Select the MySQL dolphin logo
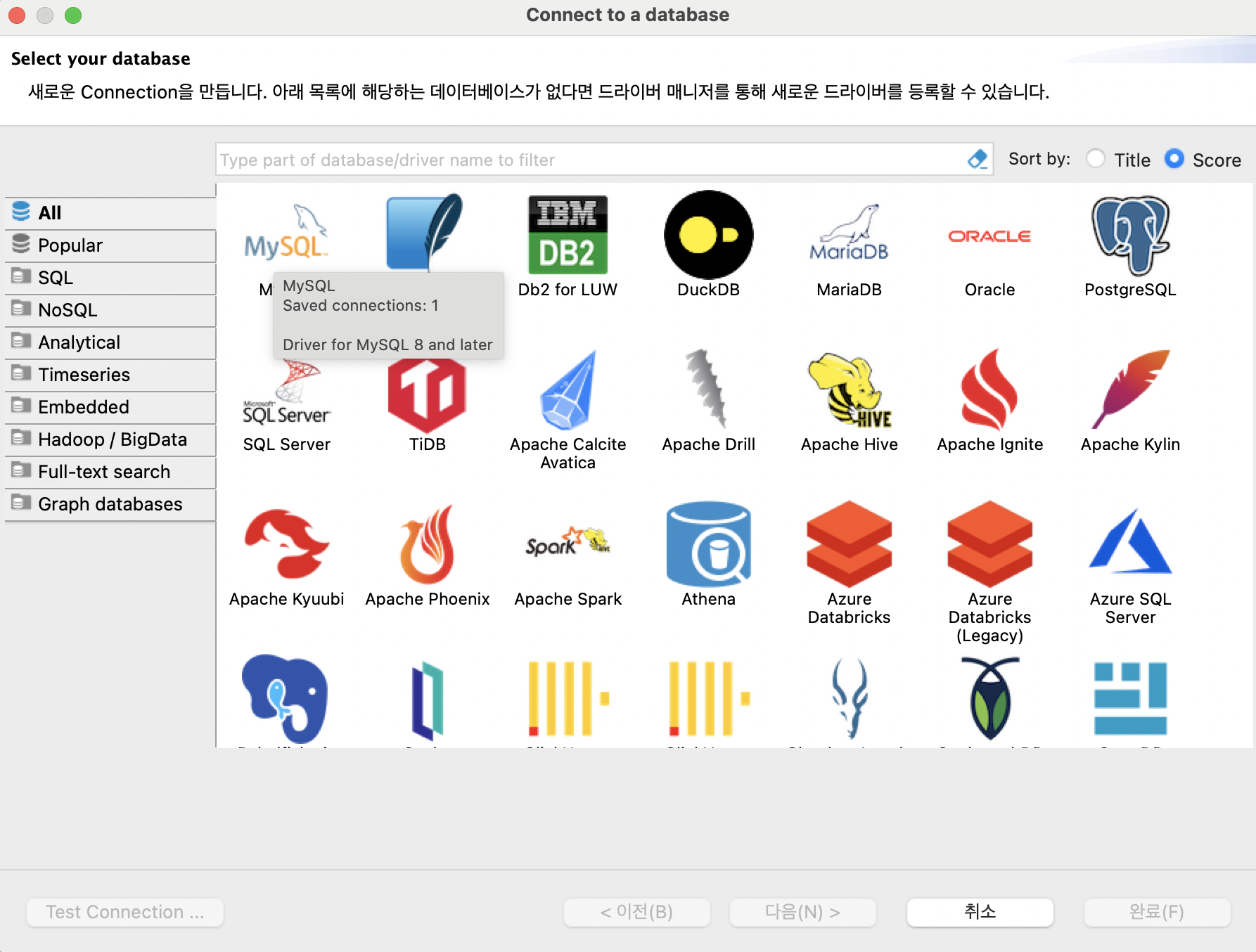Viewport: 1256px width, 952px height. 286,234
